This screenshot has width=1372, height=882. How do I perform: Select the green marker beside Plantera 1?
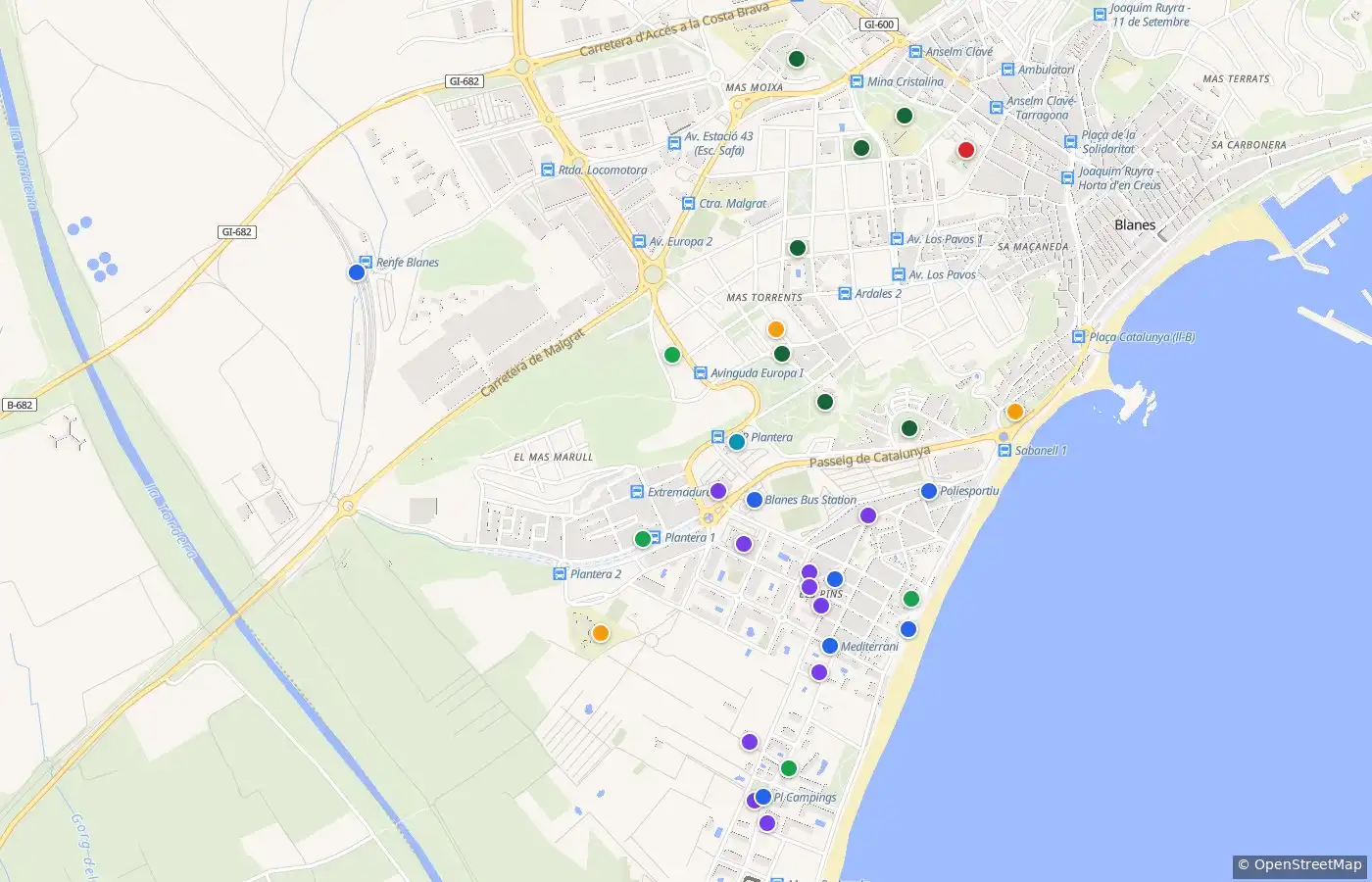pyautogui.click(x=643, y=539)
